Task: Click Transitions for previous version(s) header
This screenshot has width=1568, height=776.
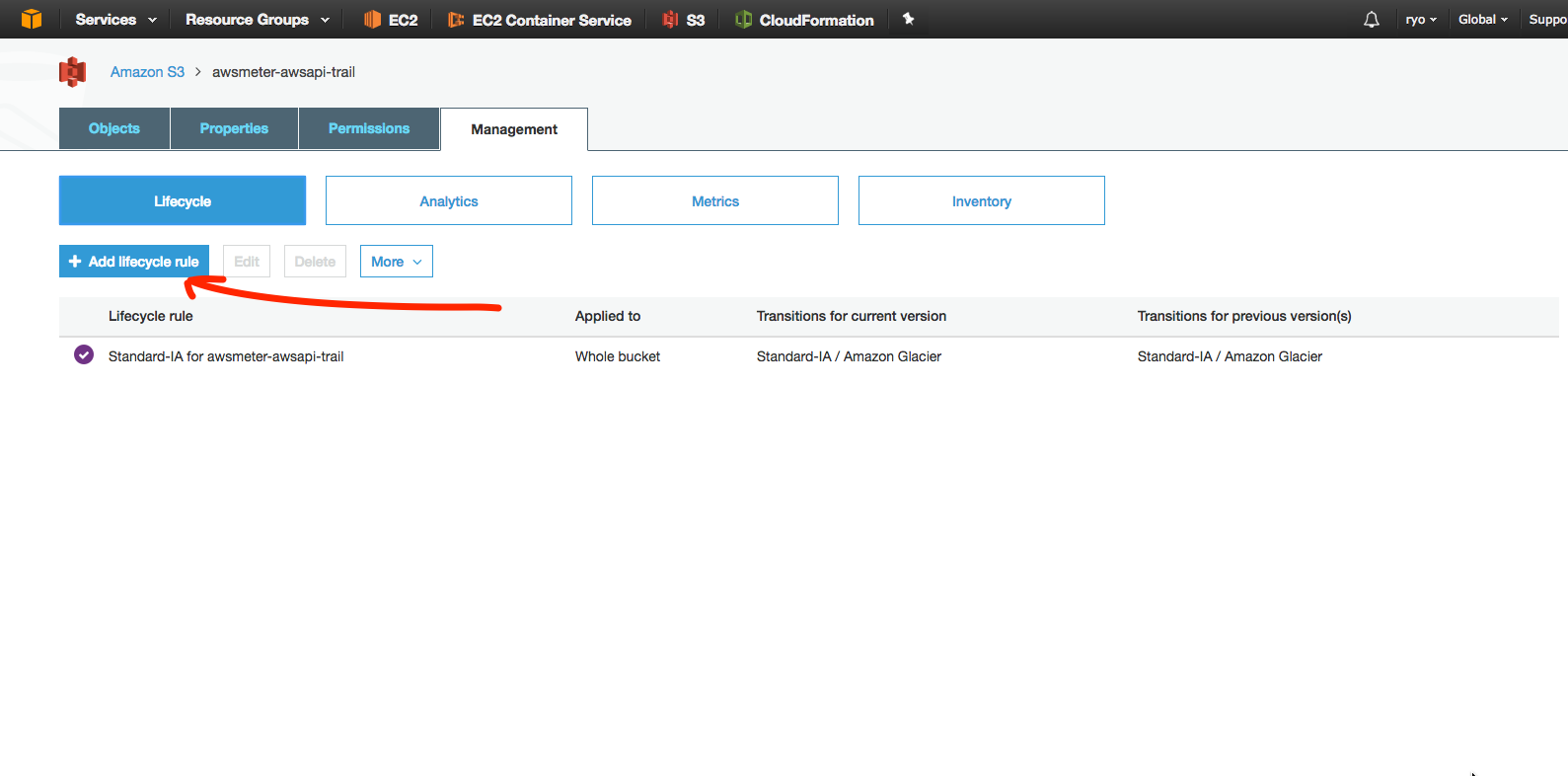Action: point(1244,316)
